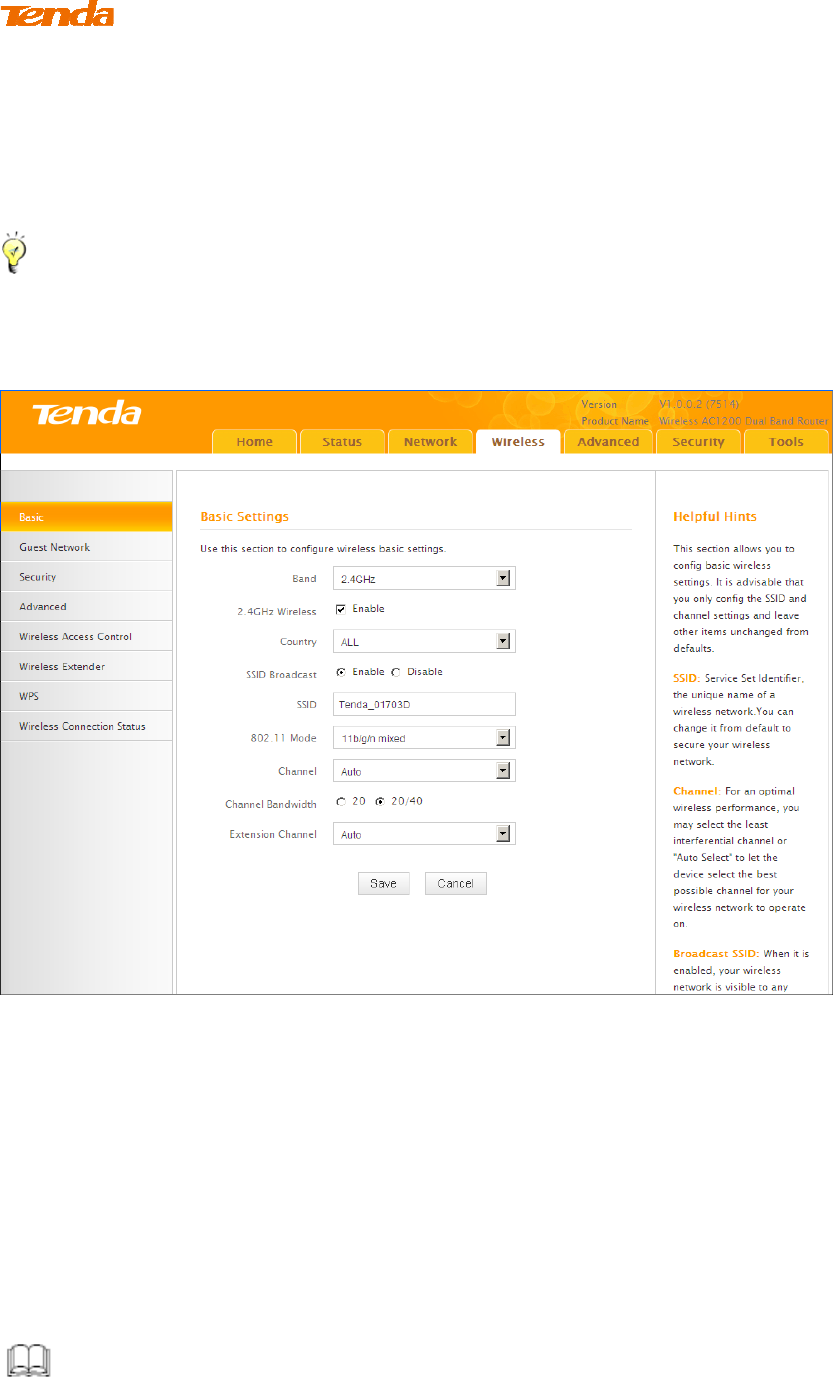Viewport: 833px width, 1383px height.
Task: Click the Channel Bandwidth field label
Action: pos(271,803)
